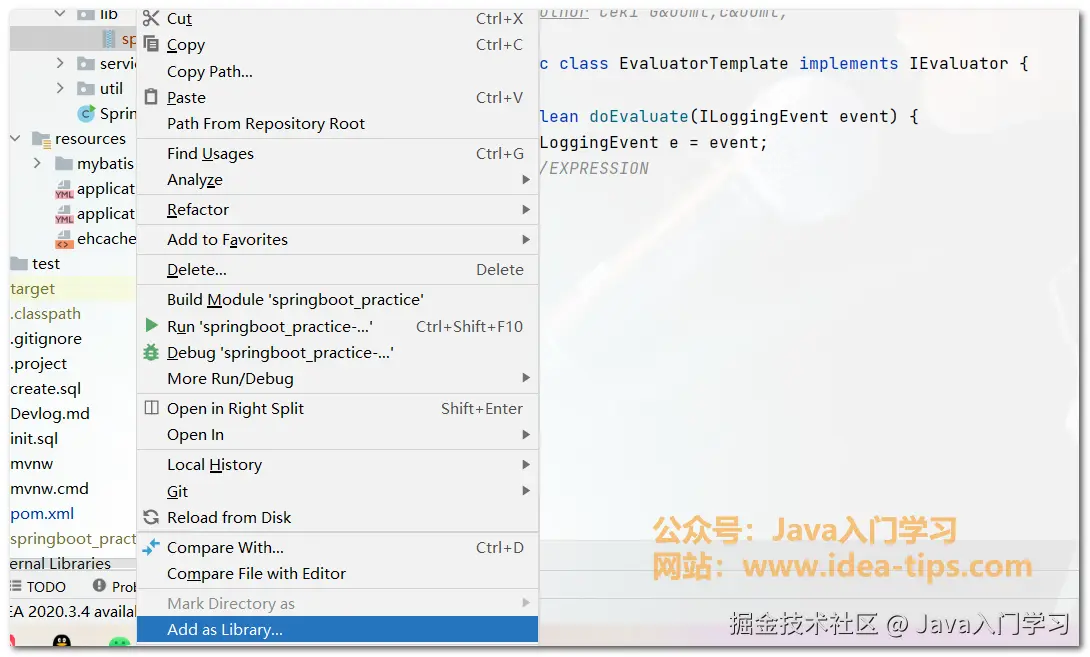Open the Git submenu arrow

pos(526,490)
